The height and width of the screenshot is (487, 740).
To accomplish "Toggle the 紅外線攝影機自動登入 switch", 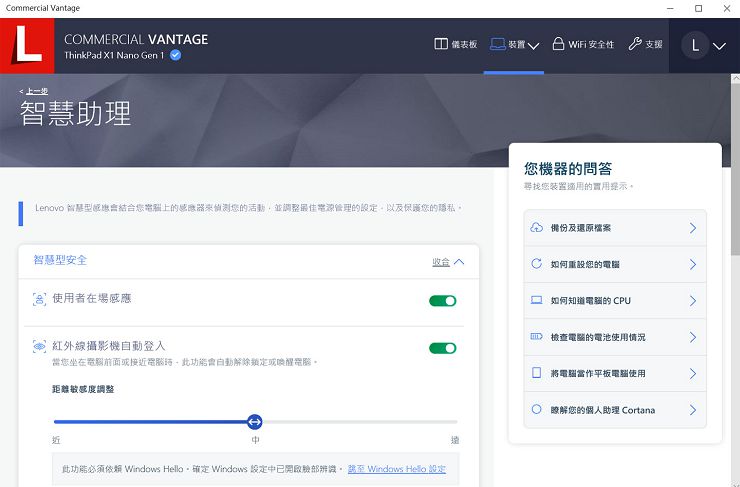I will (443, 348).
